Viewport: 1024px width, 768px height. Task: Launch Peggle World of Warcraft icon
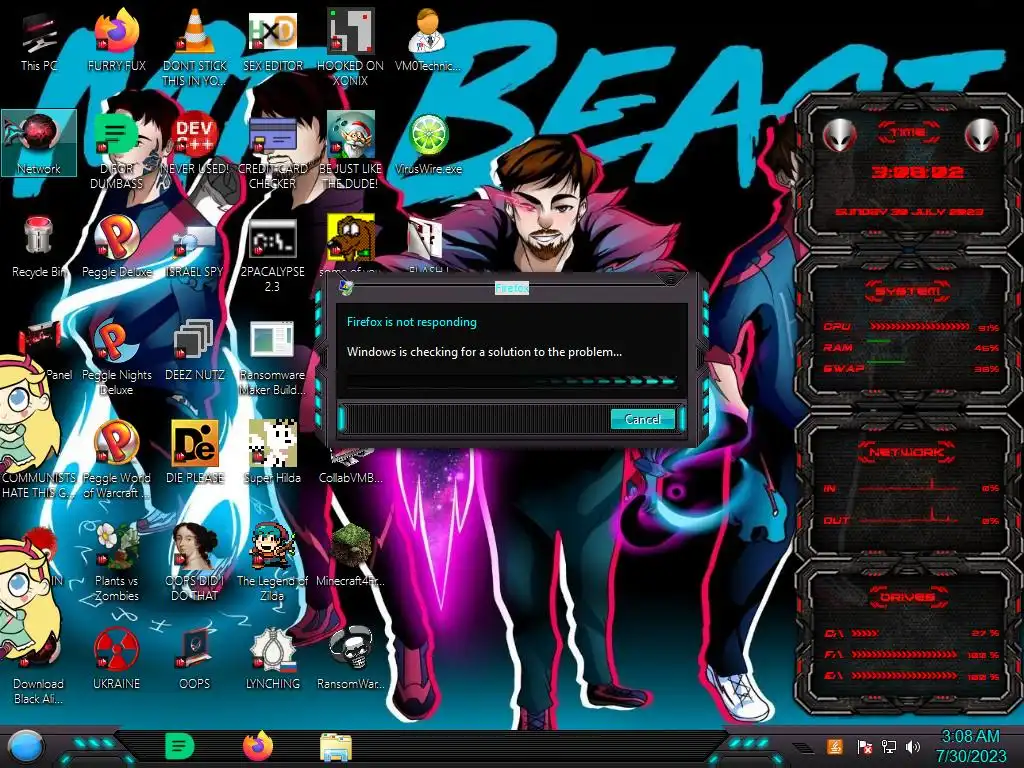pyautogui.click(x=117, y=460)
